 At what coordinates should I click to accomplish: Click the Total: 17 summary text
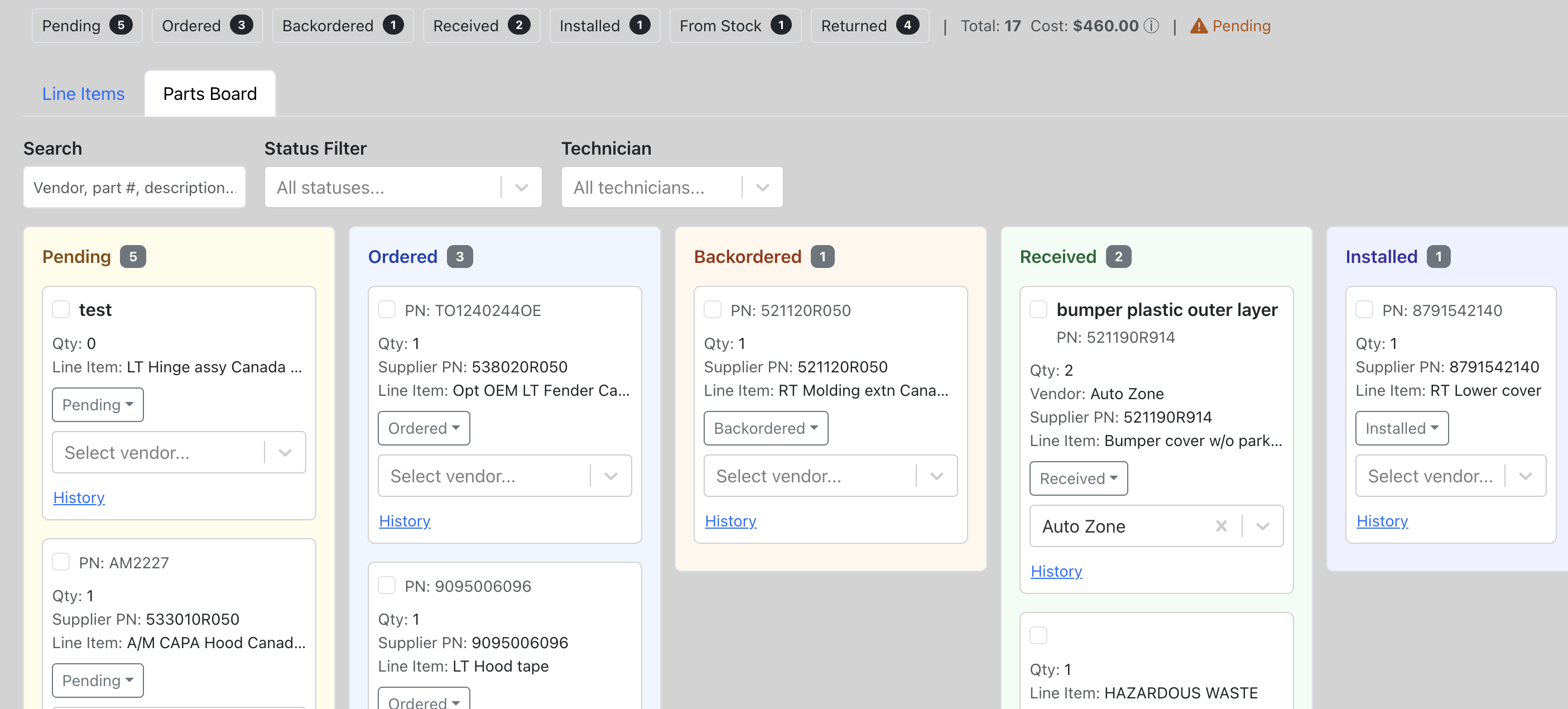click(x=991, y=26)
